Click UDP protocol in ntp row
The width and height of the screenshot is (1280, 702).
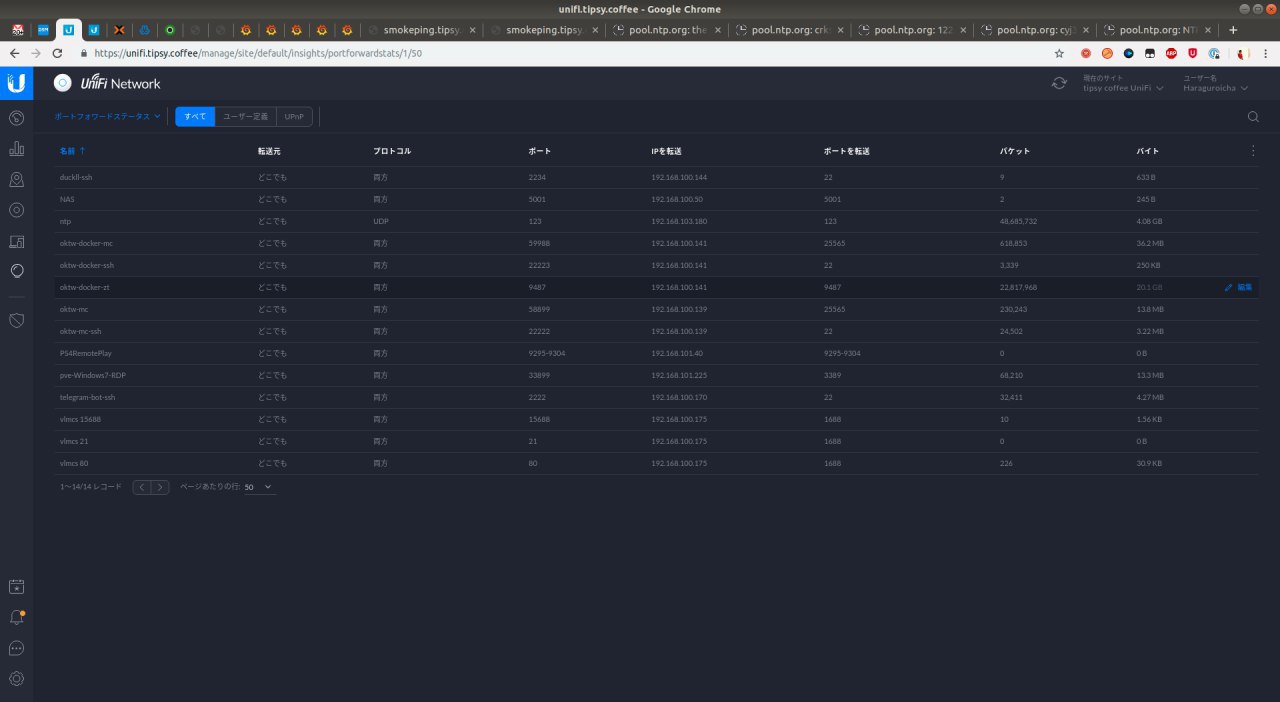(x=381, y=221)
